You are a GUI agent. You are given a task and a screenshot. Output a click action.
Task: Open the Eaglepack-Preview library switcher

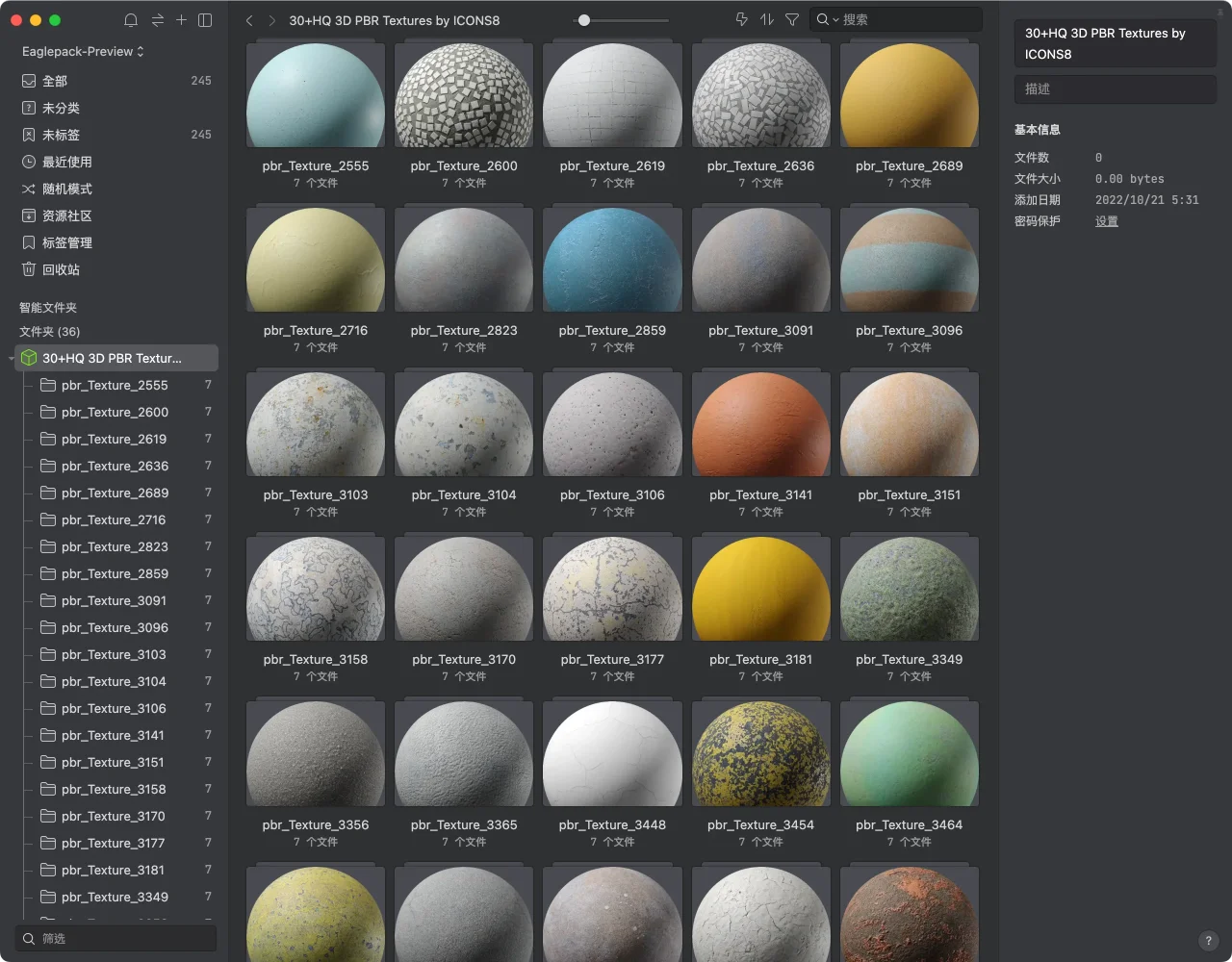(x=83, y=51)
